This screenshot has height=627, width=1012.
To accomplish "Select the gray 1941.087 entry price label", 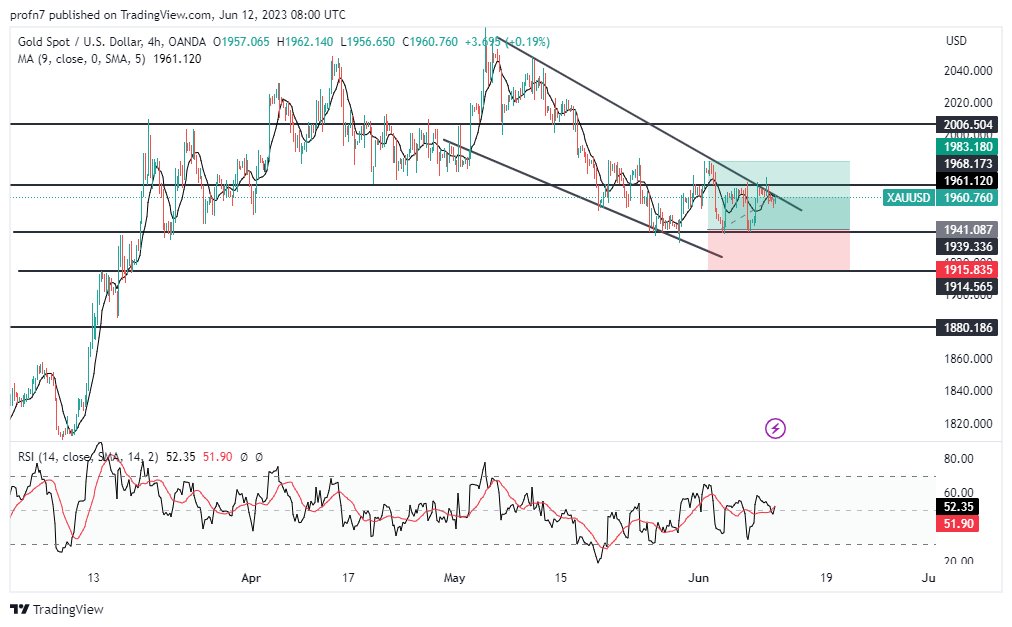I will click(x=967, y=229).
